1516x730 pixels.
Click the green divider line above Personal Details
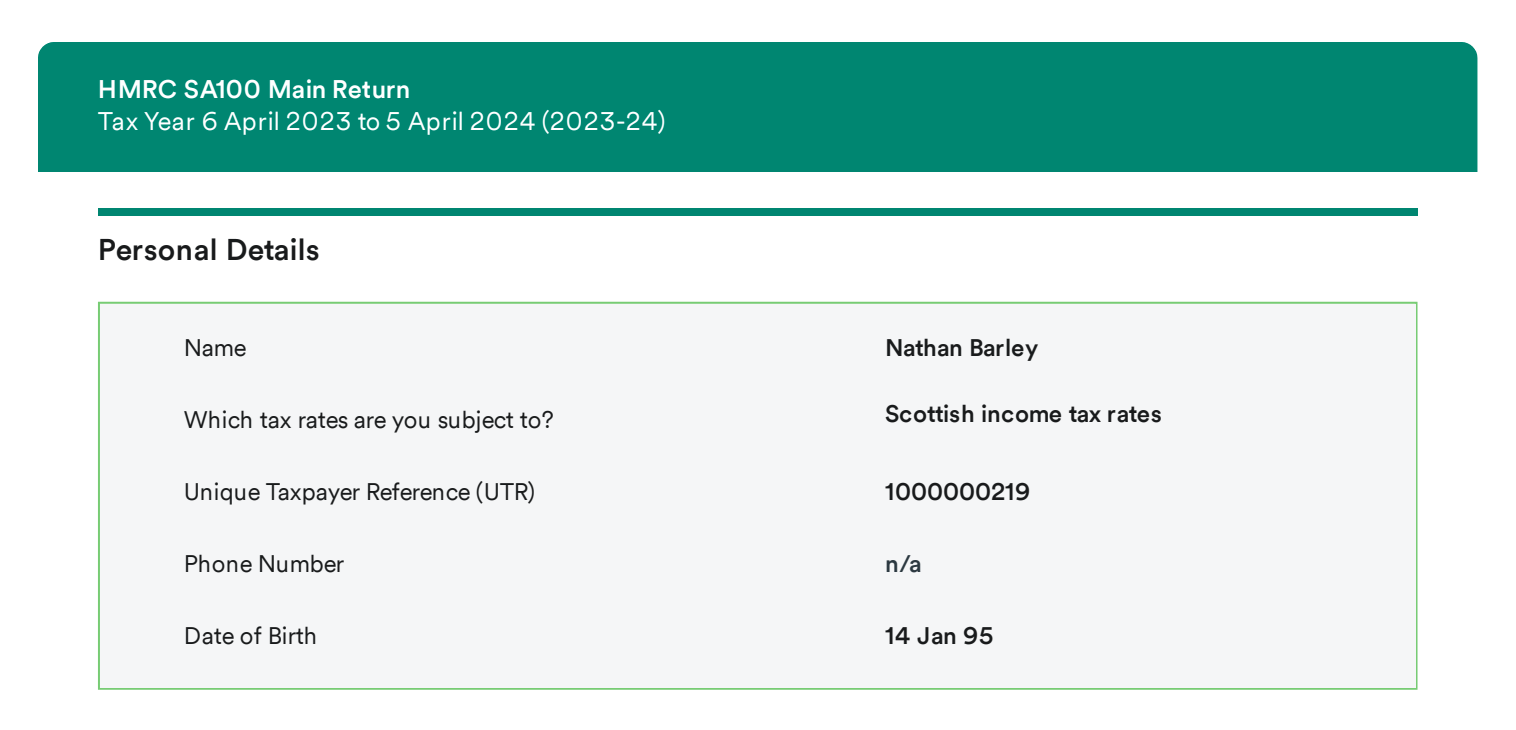757,212
